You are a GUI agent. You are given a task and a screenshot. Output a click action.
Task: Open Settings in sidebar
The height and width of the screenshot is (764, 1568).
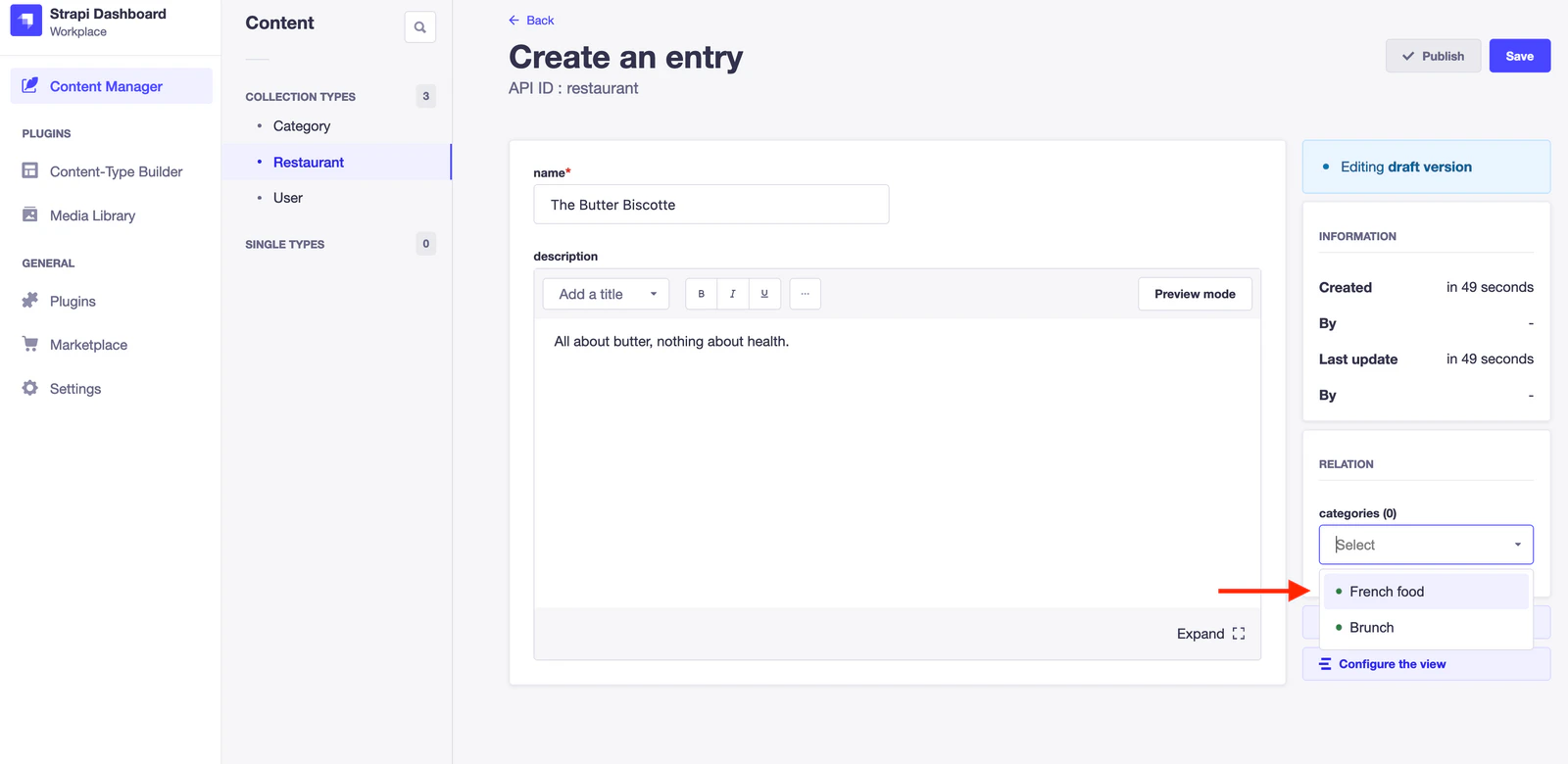coord(75,389)
